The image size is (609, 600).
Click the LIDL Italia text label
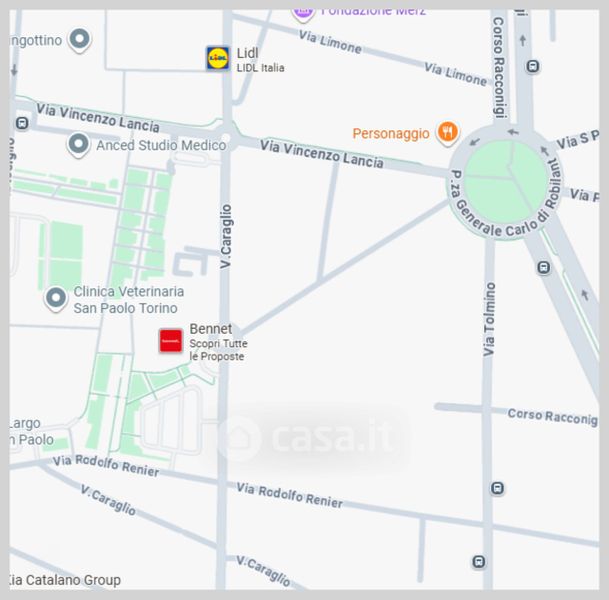coord(261,68)
